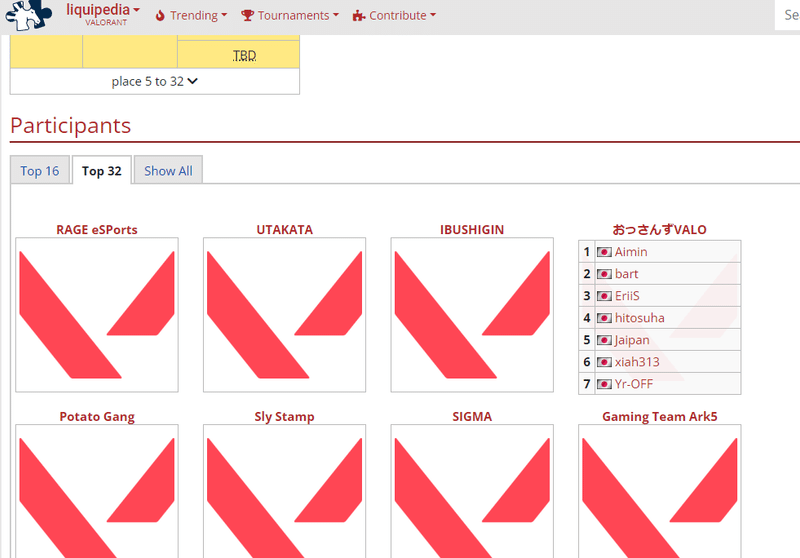Click RAGE eSPorts team logo card
Screen dimensions: 800x558
[x=97, y=315]
